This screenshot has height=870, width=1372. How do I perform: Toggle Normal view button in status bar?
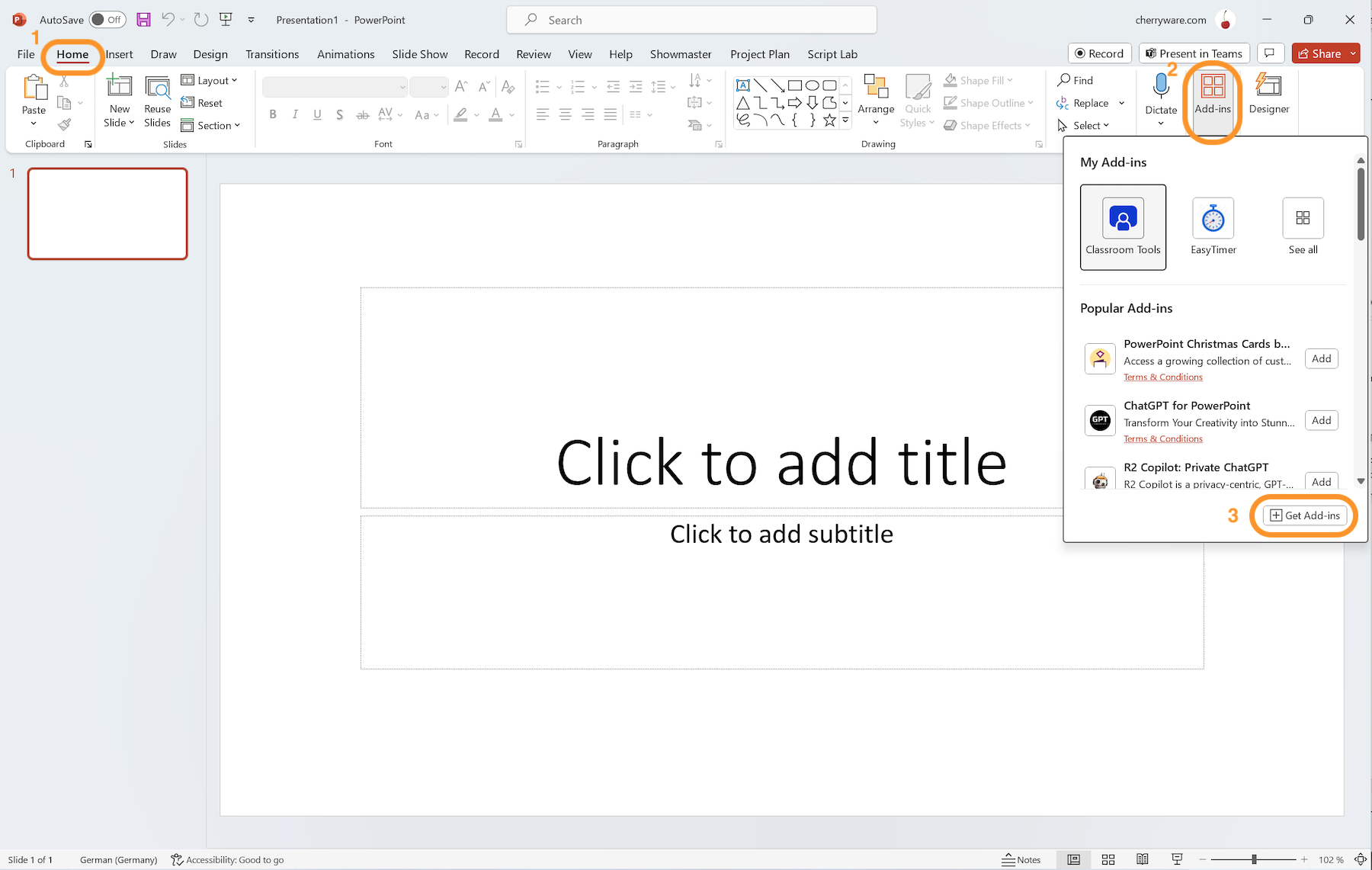1073,859
